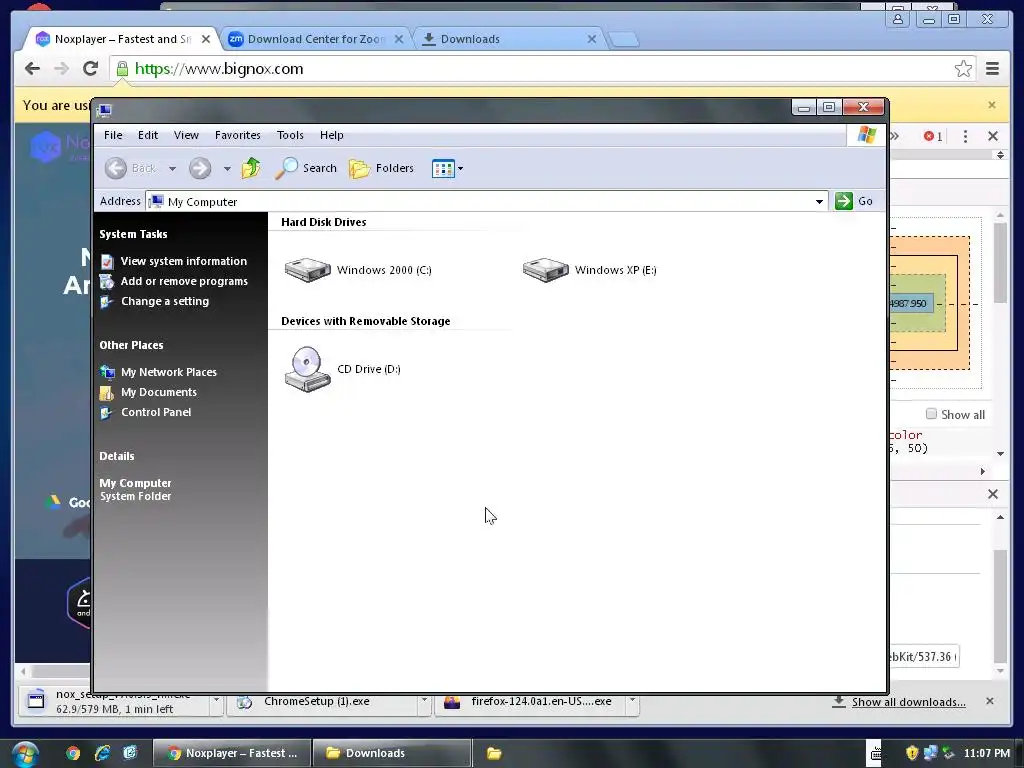Open the Edit menu
Image resolution: width=1024 pixels, height=768 pixels.
pyautogui.click(x=148, y=135)
